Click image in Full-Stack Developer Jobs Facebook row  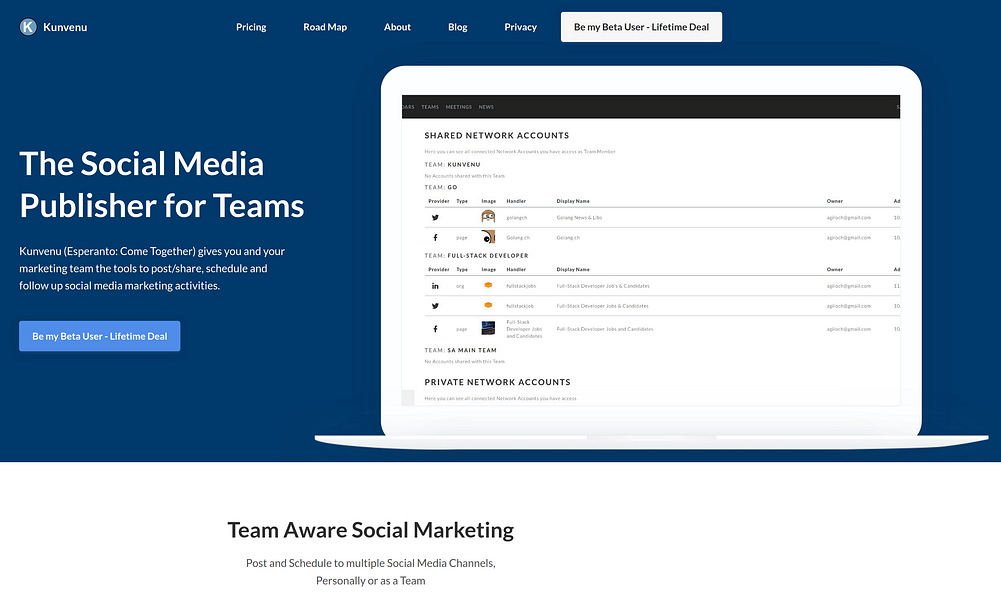(488, 328)
